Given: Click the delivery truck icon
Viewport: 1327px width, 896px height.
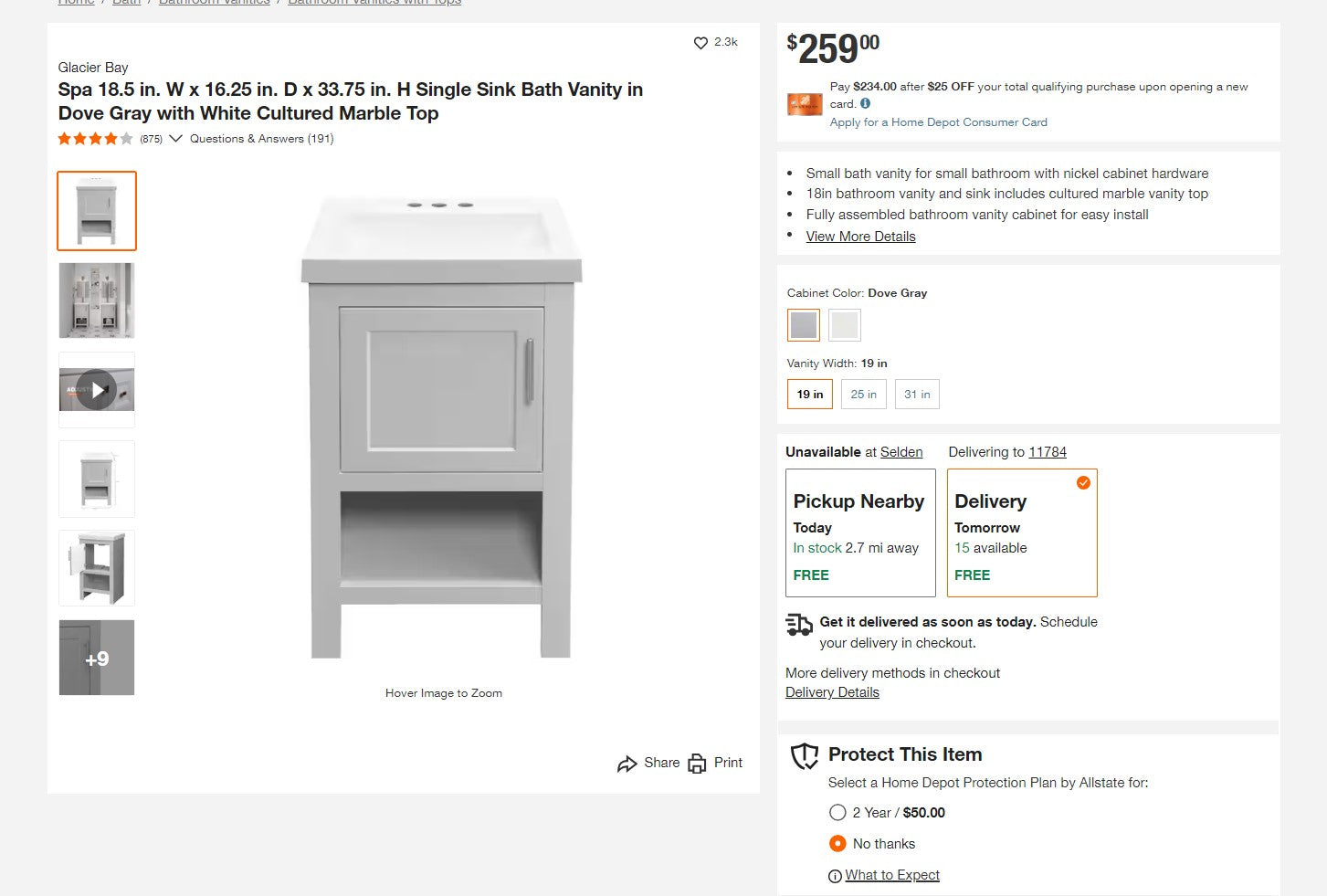Looking at the screenshot, I should [x=799, y=624].
